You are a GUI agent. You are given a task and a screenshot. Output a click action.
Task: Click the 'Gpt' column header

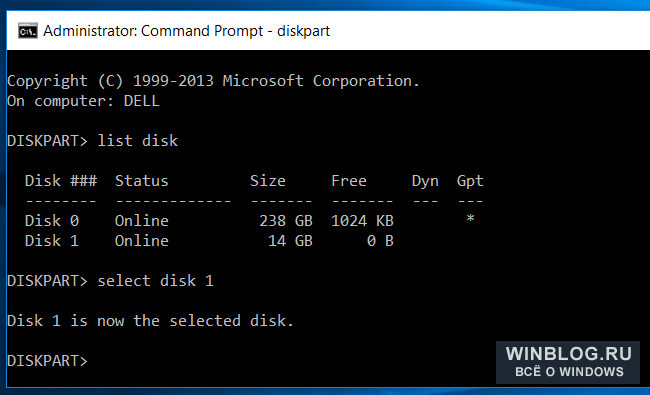click(x=470, y=182)
